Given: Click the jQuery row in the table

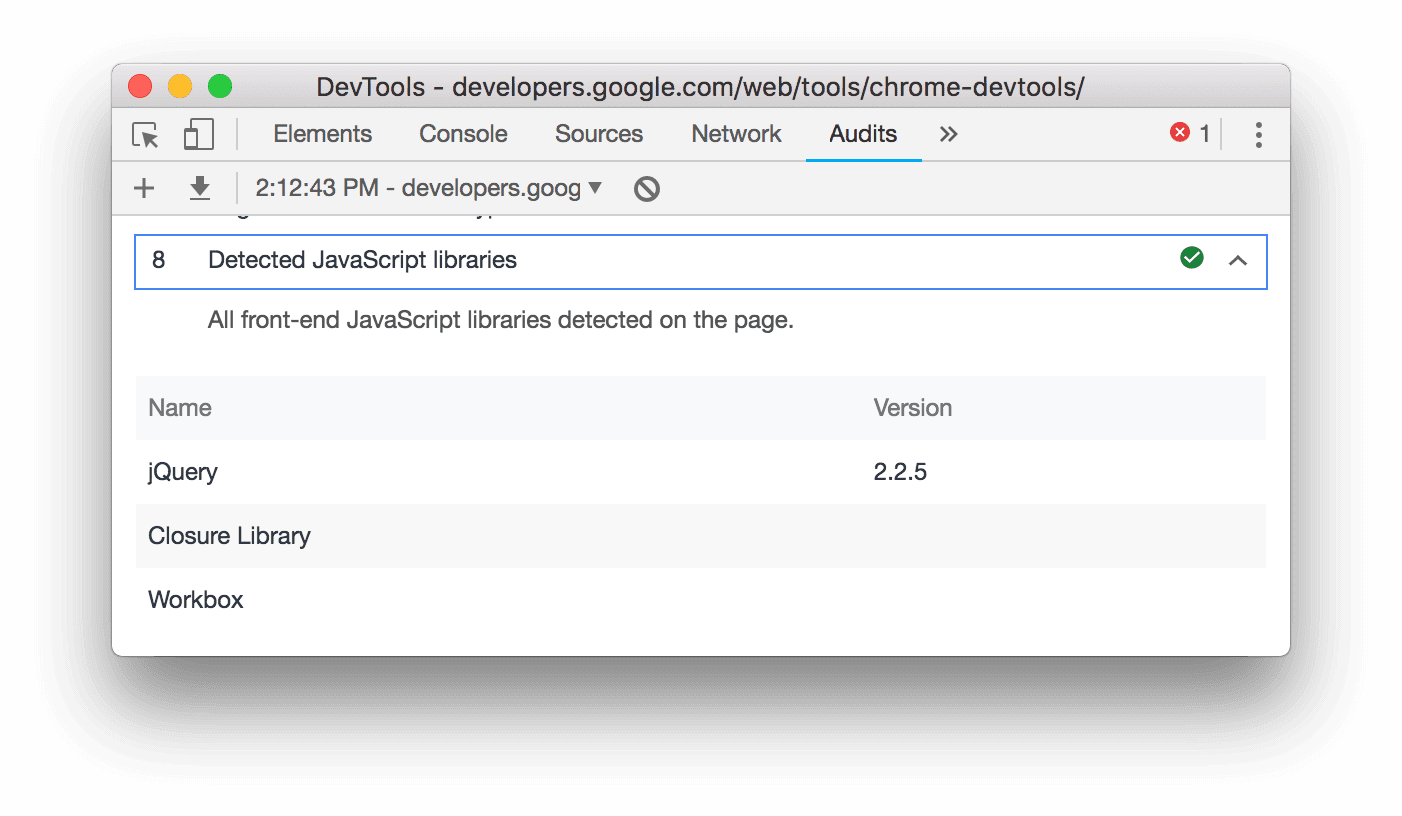Looking at the screenshot, I should pyautogui.click(x=400, y=471).
